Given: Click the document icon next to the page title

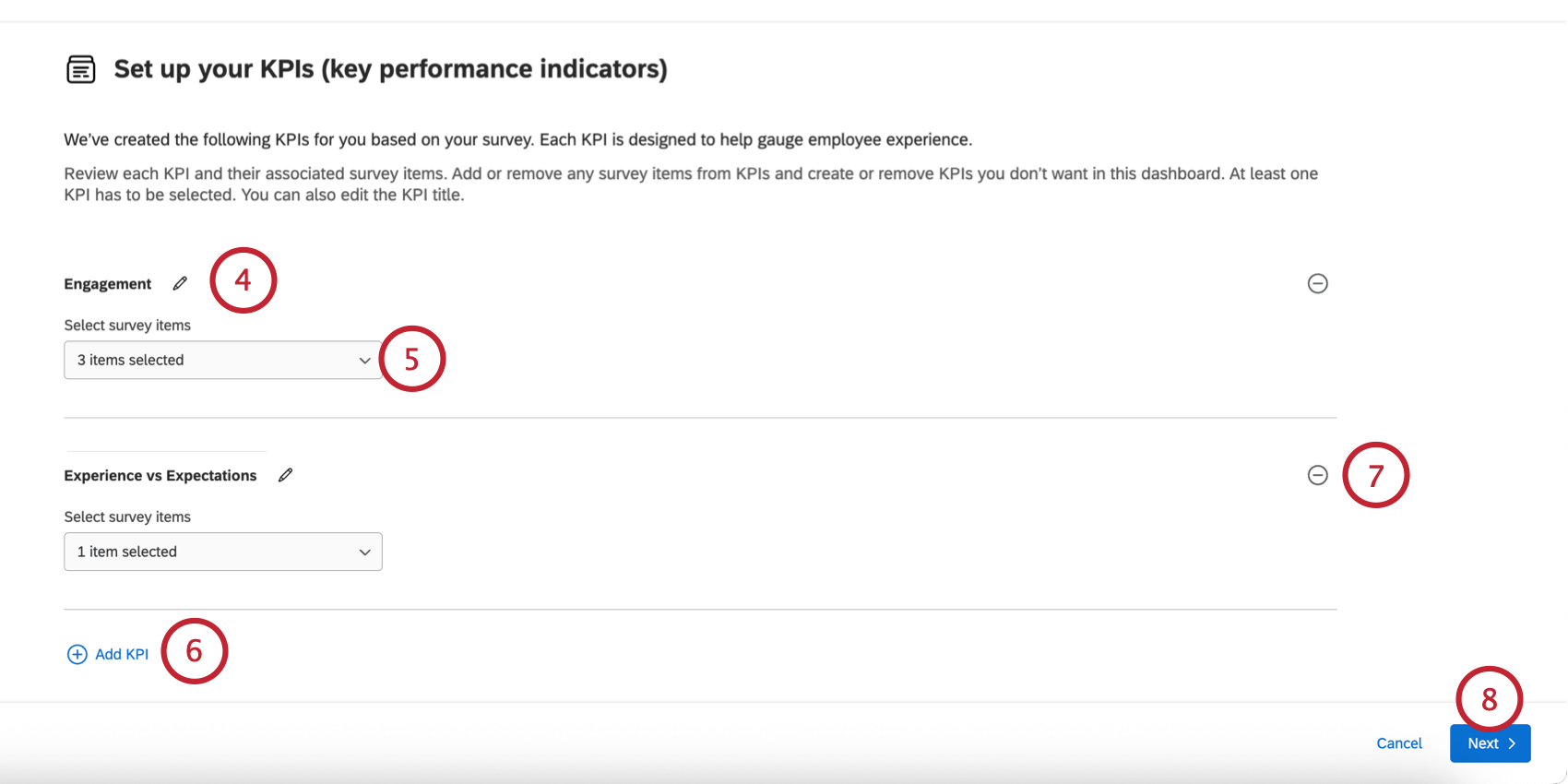Looking at the screenshot, I should [81, 68].
